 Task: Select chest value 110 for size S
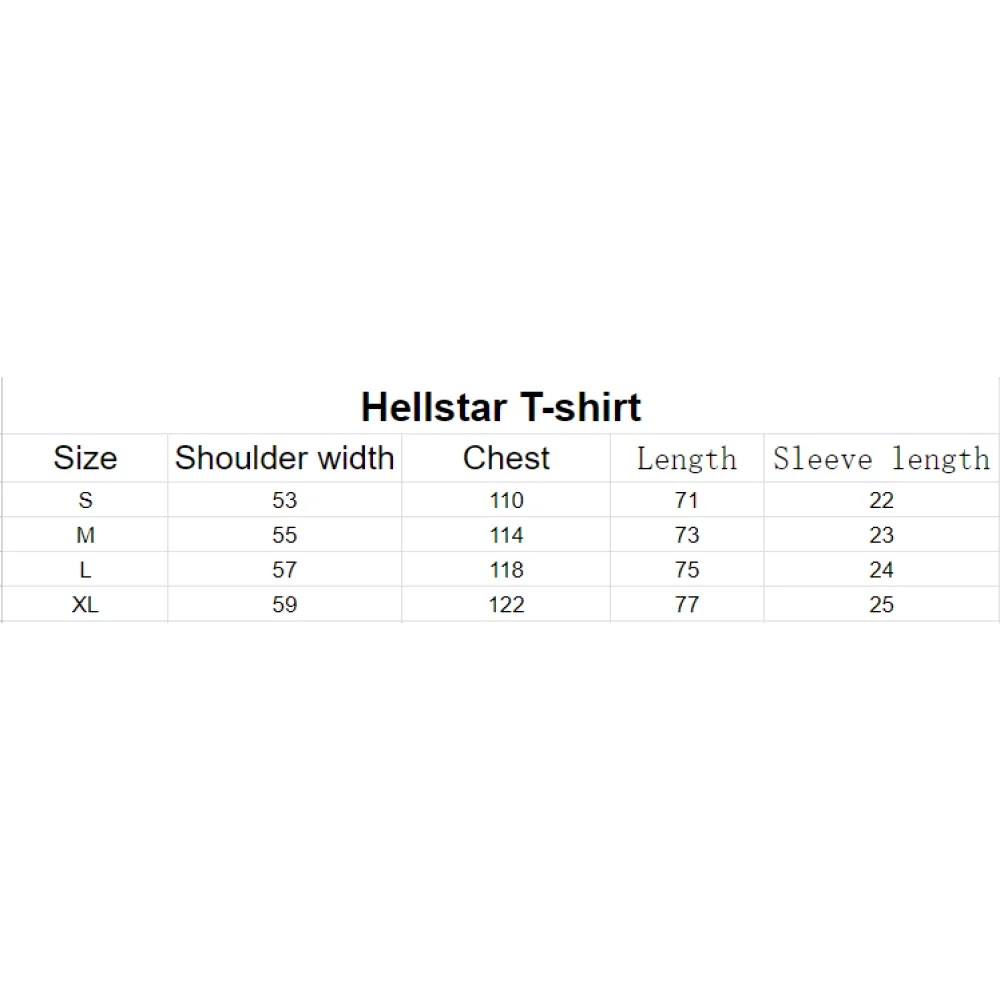coord(506,500)
